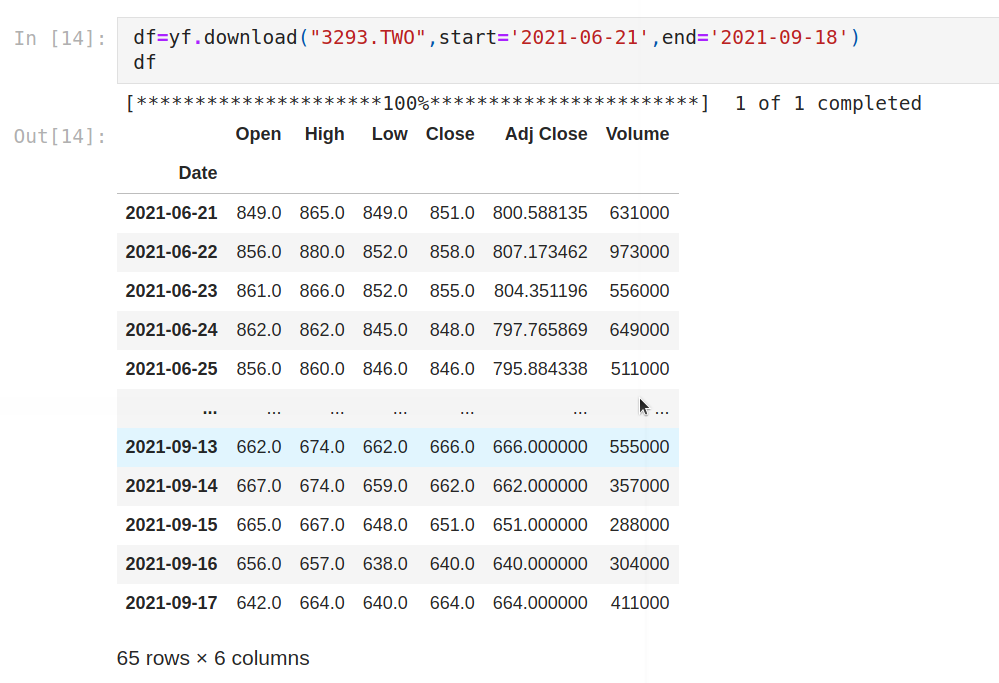Click the 2021-09-17 row label

pyautogui.click(x=171, y=603)
